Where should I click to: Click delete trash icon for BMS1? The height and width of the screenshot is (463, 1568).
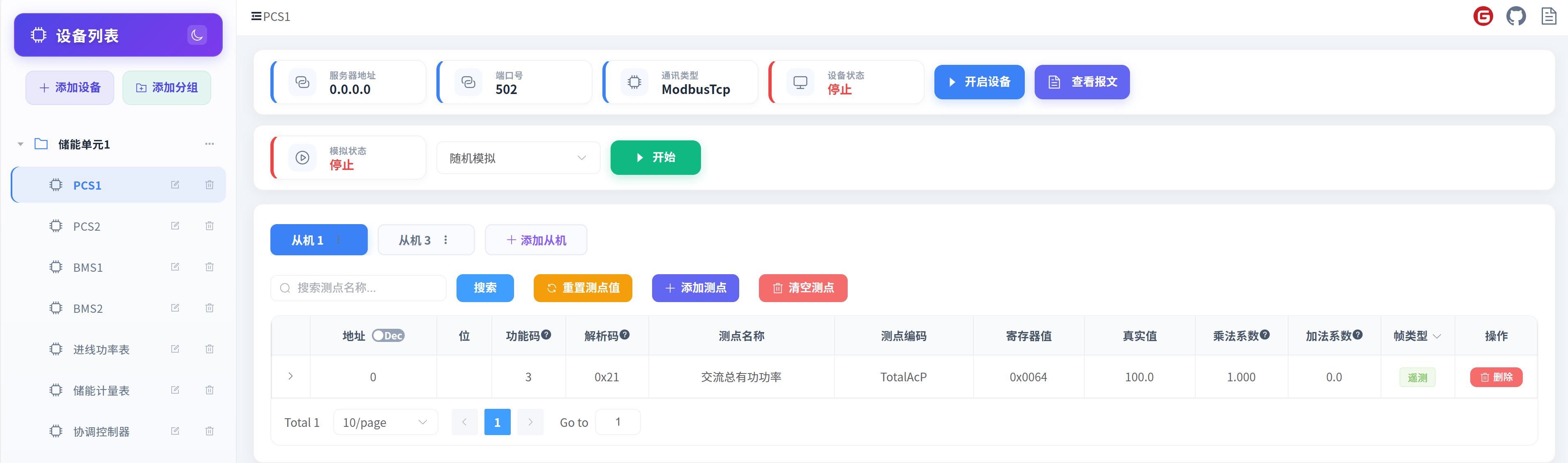point(210,267)
